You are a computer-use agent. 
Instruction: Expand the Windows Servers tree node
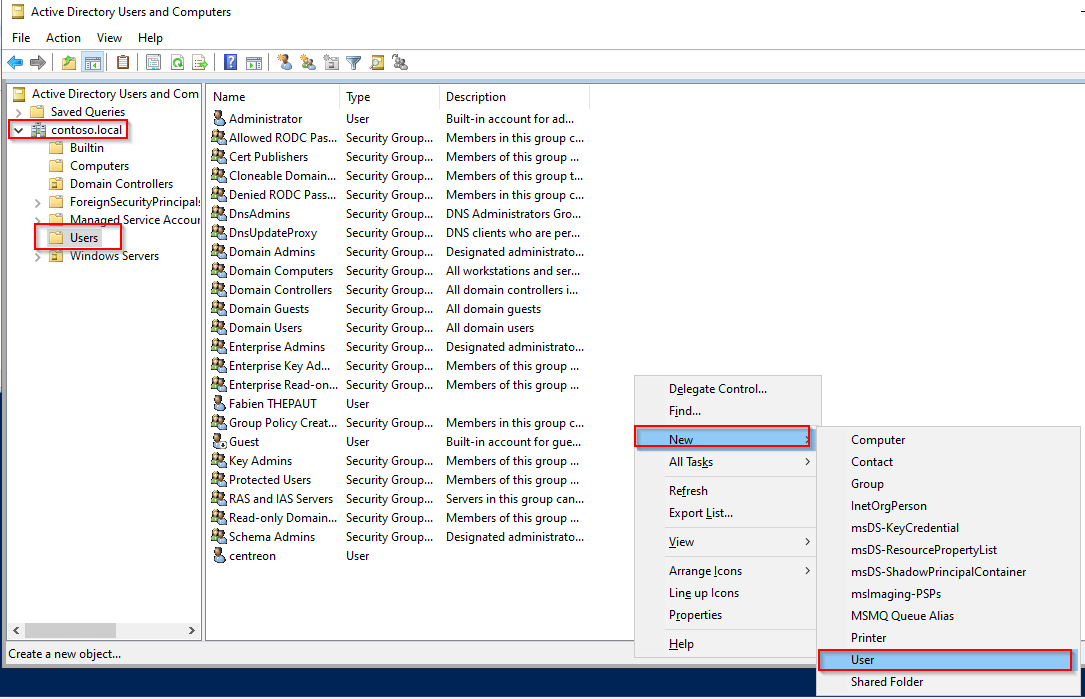38,256
